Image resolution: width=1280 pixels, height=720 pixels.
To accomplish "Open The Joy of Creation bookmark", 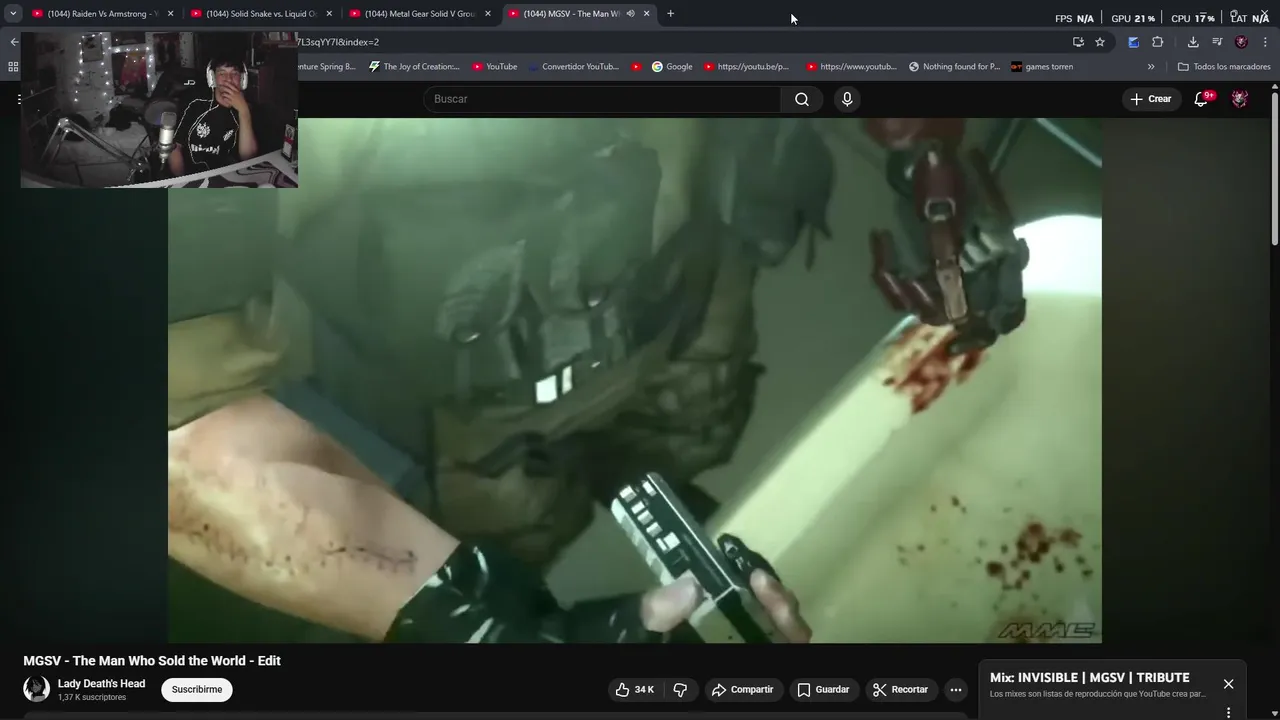I will point(414,67).
